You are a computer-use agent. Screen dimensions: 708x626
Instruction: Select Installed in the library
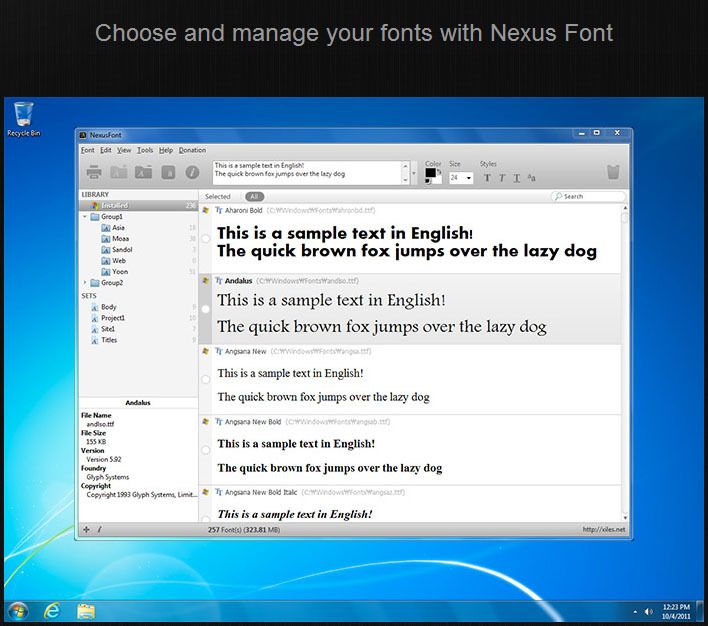[x=139, y=206]
